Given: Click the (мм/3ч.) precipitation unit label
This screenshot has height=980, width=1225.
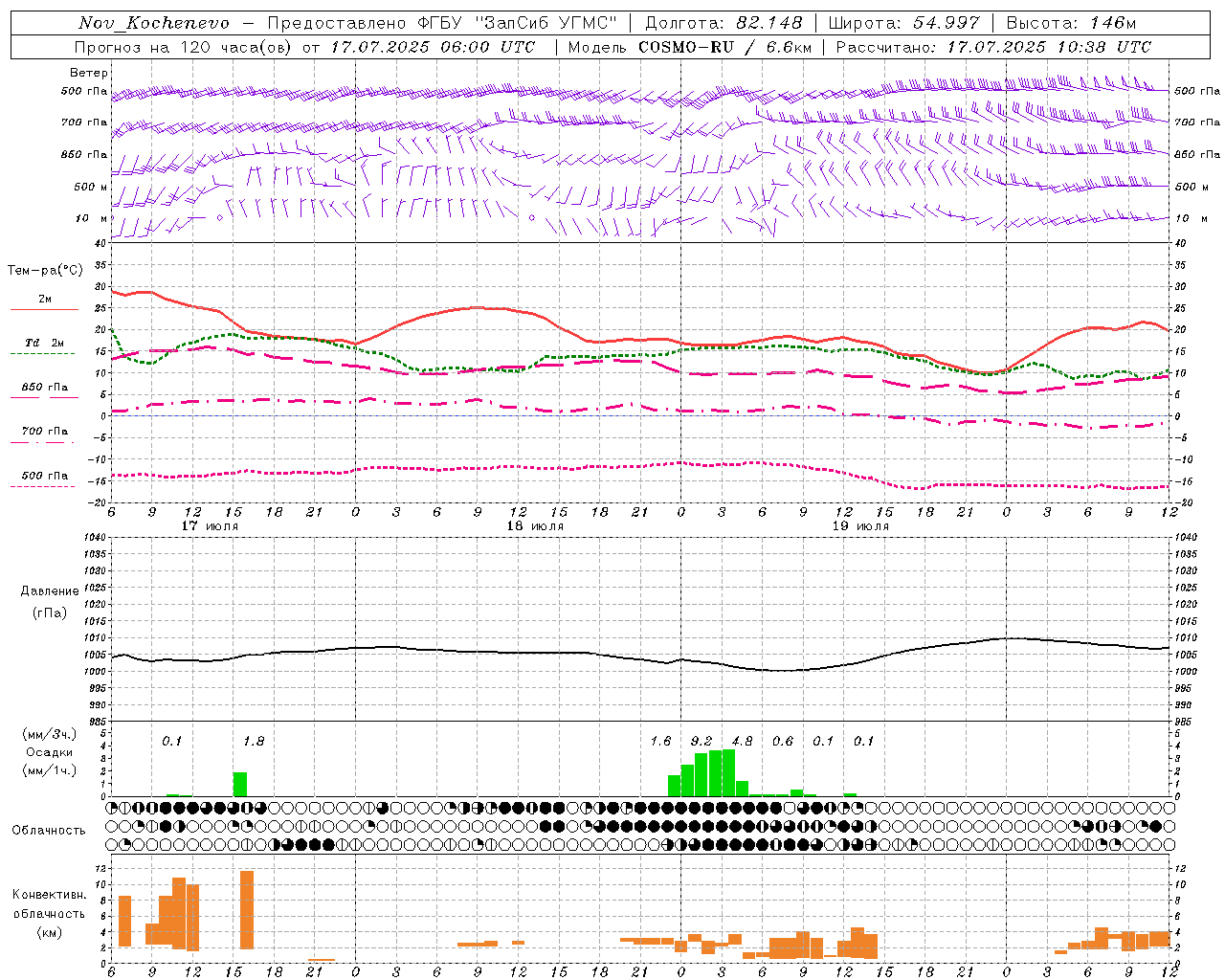Looking at the screenshot, I should (x=49, y=734).
